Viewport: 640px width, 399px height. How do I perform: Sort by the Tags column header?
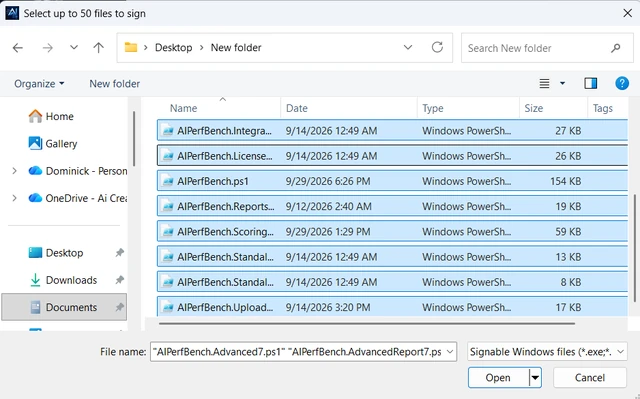[x=603, y=109]
